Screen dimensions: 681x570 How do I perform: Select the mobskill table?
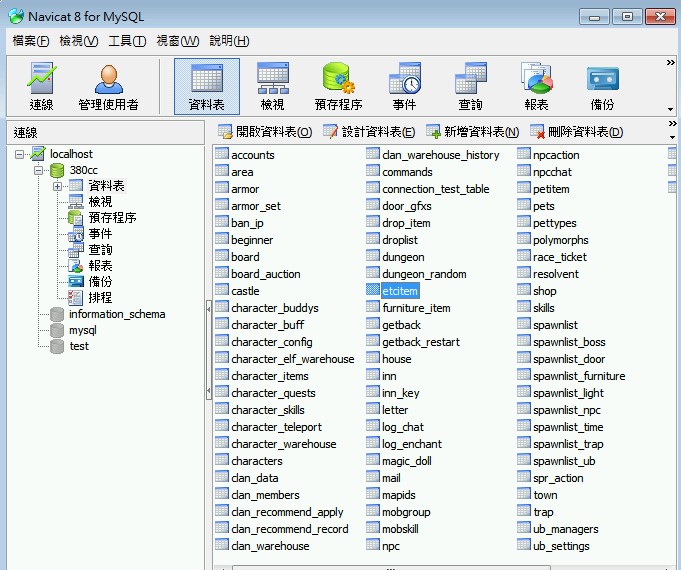[x=400, y=529]
